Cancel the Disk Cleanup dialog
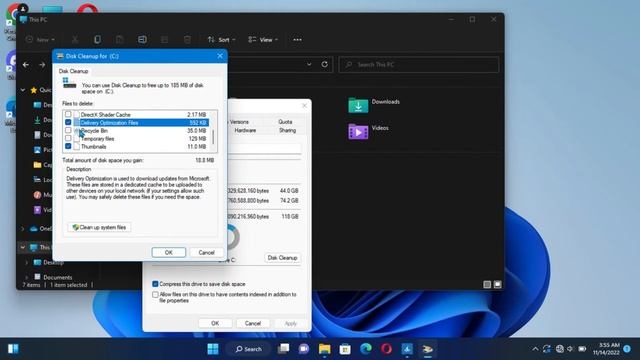The width and height of the screenshot is (640, 360). coord(207,253)
